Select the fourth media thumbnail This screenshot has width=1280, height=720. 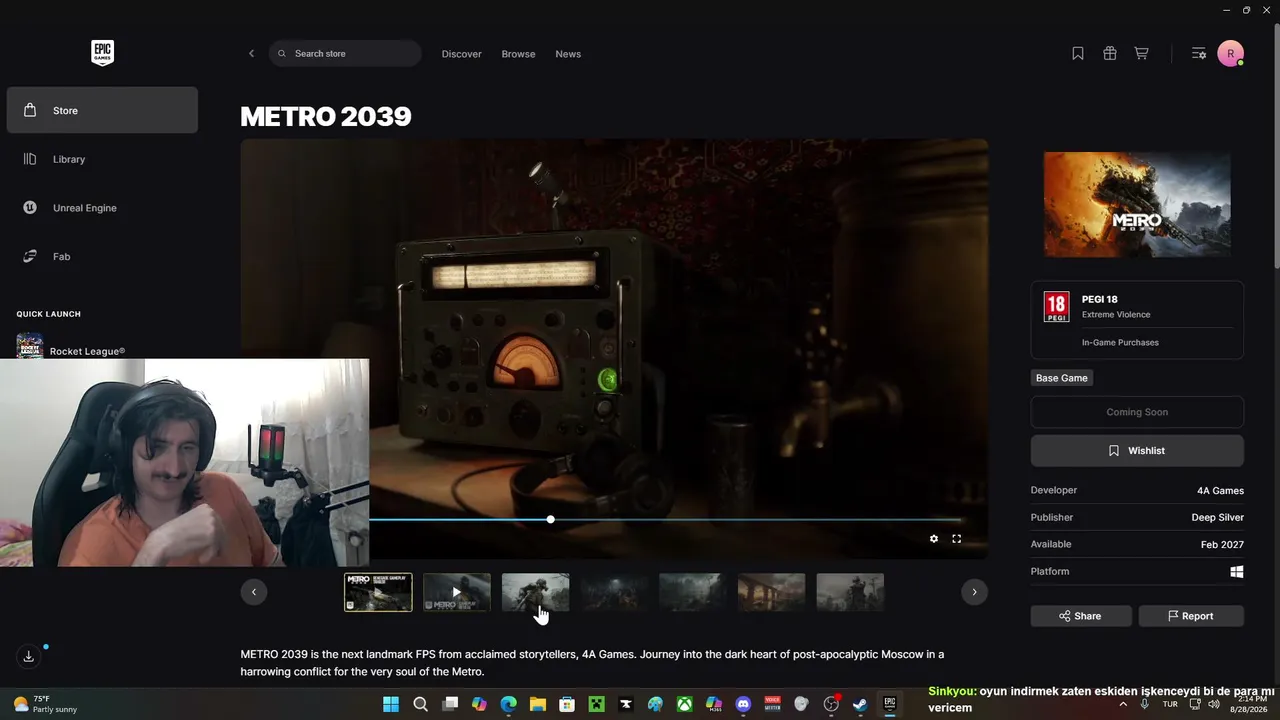click(x=614, y=592)
